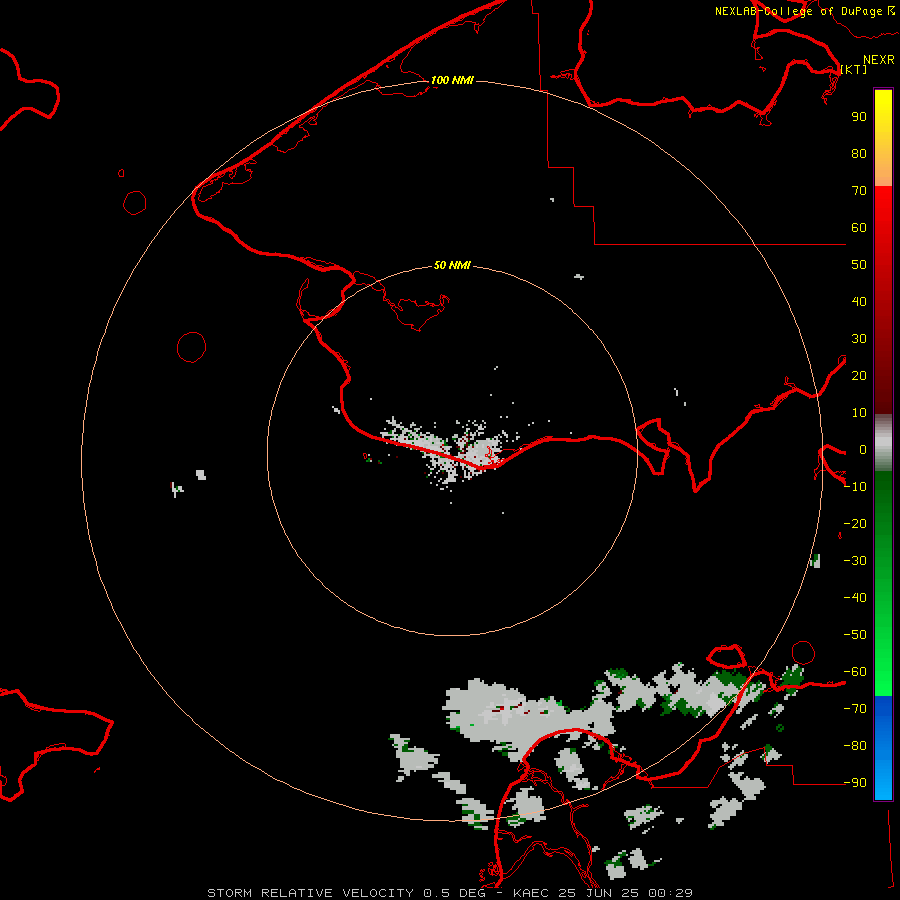Click the 30 value on velocity scale

point(859,339)
